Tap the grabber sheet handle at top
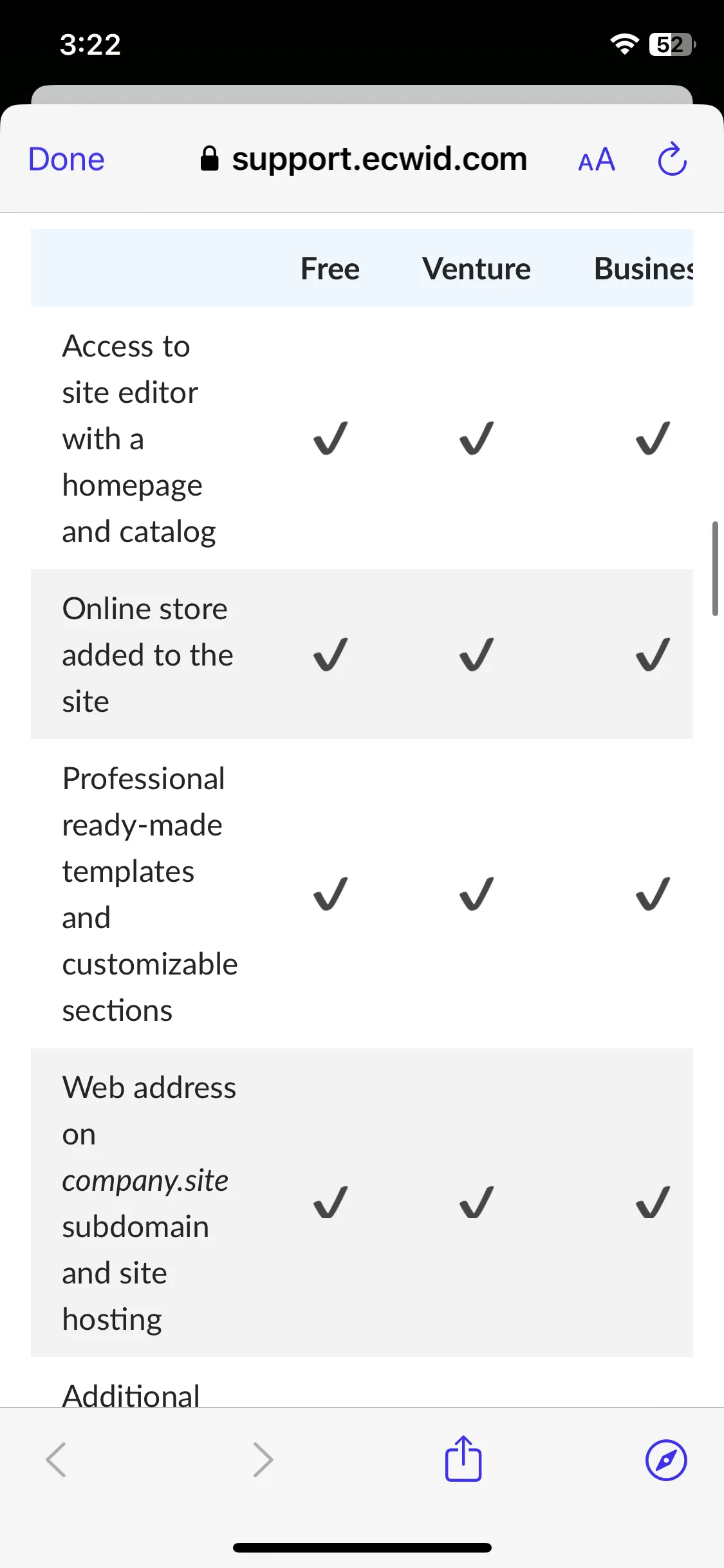 point(362,95)
